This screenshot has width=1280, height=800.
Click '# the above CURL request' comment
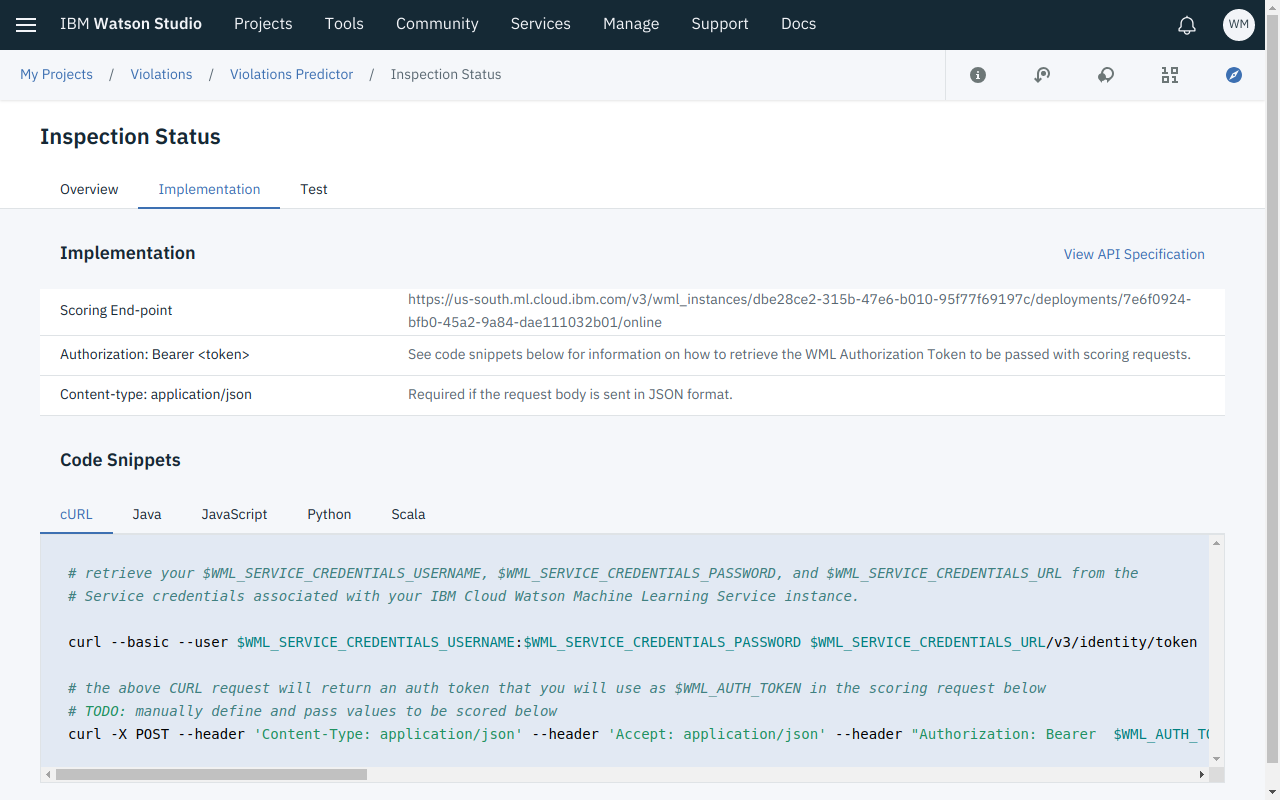(x=557, y=688)
